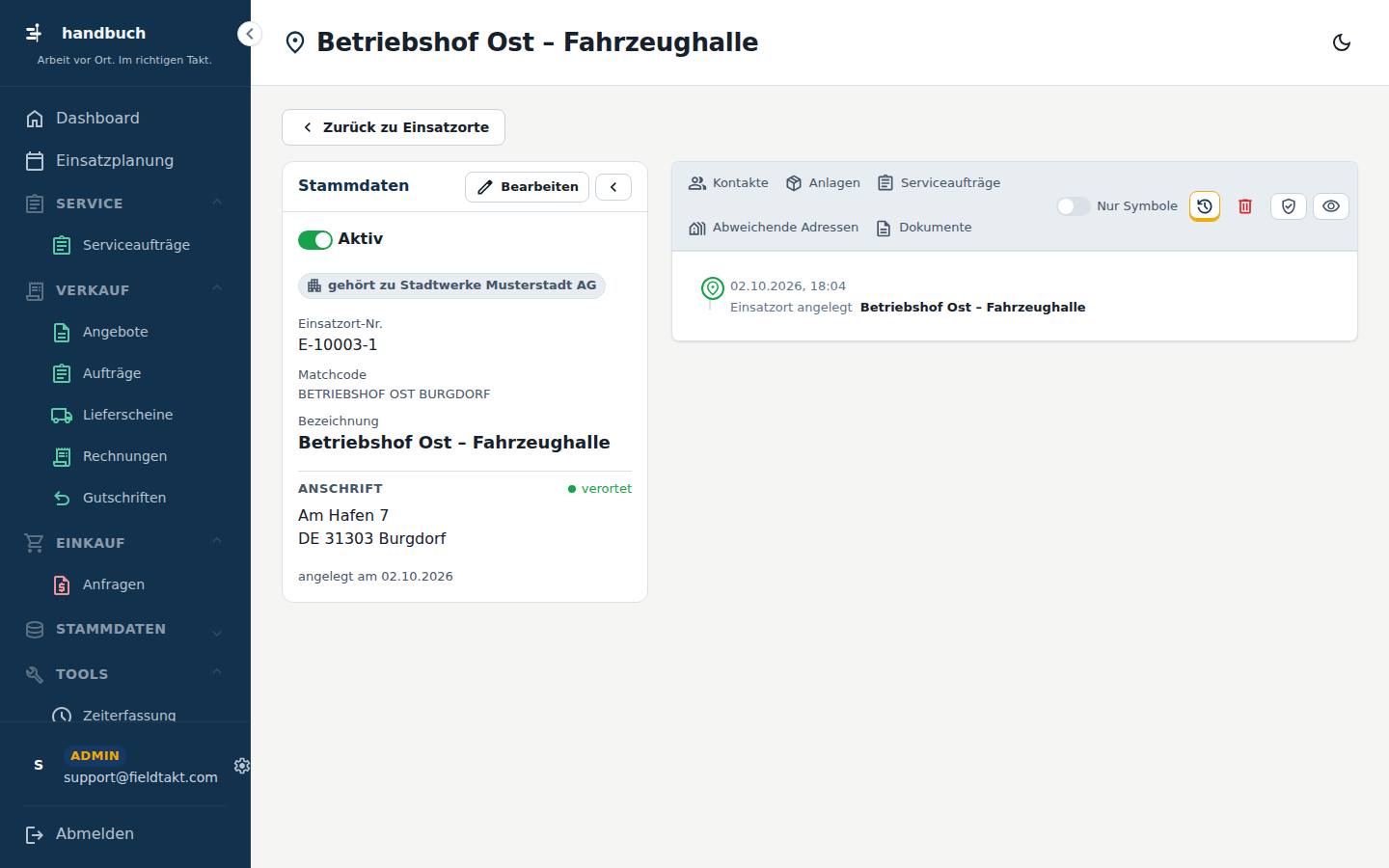Open user settings gear icon
The width and height of the screenshot is (1389, 868).
[x=242, y=766]
